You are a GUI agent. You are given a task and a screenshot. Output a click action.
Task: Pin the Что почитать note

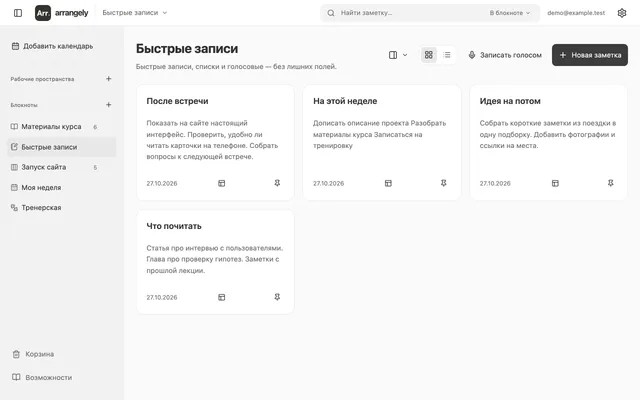277,297
